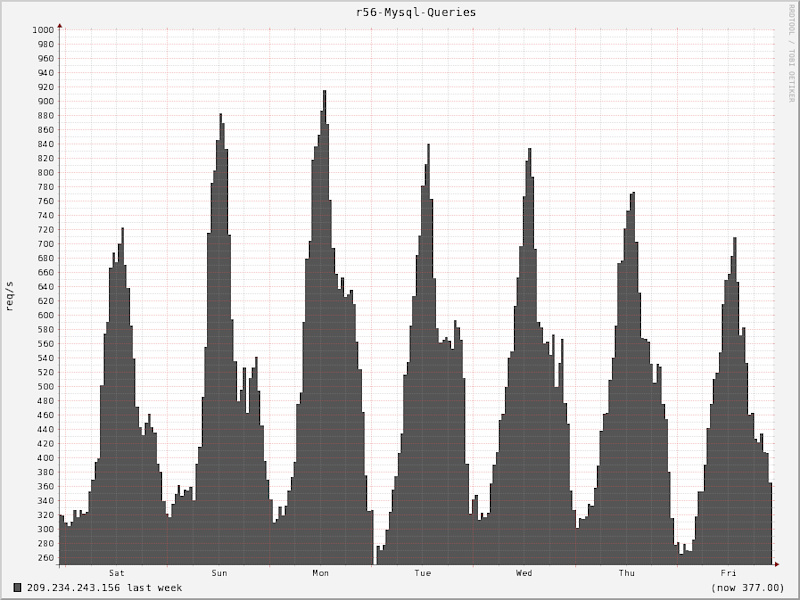Click the chart title r56-Mysql-Queries
The height and width of the screenshot is (600, 800).
click(x=416, y=12)
